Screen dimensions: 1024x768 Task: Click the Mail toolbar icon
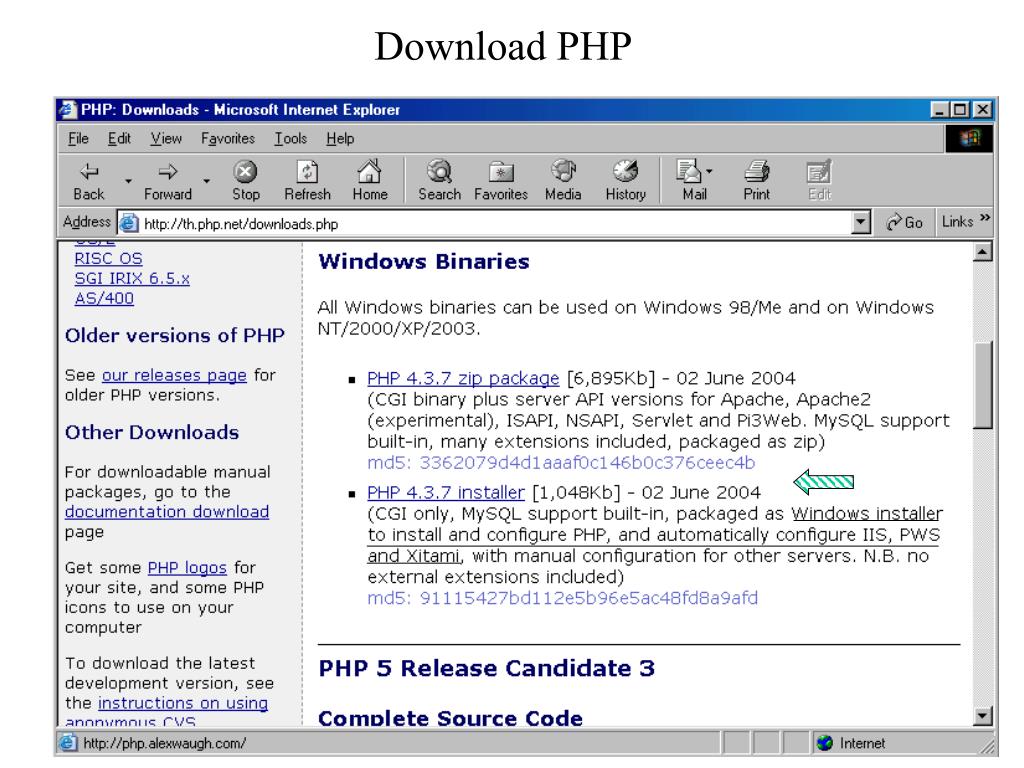[x=690, y=172]
